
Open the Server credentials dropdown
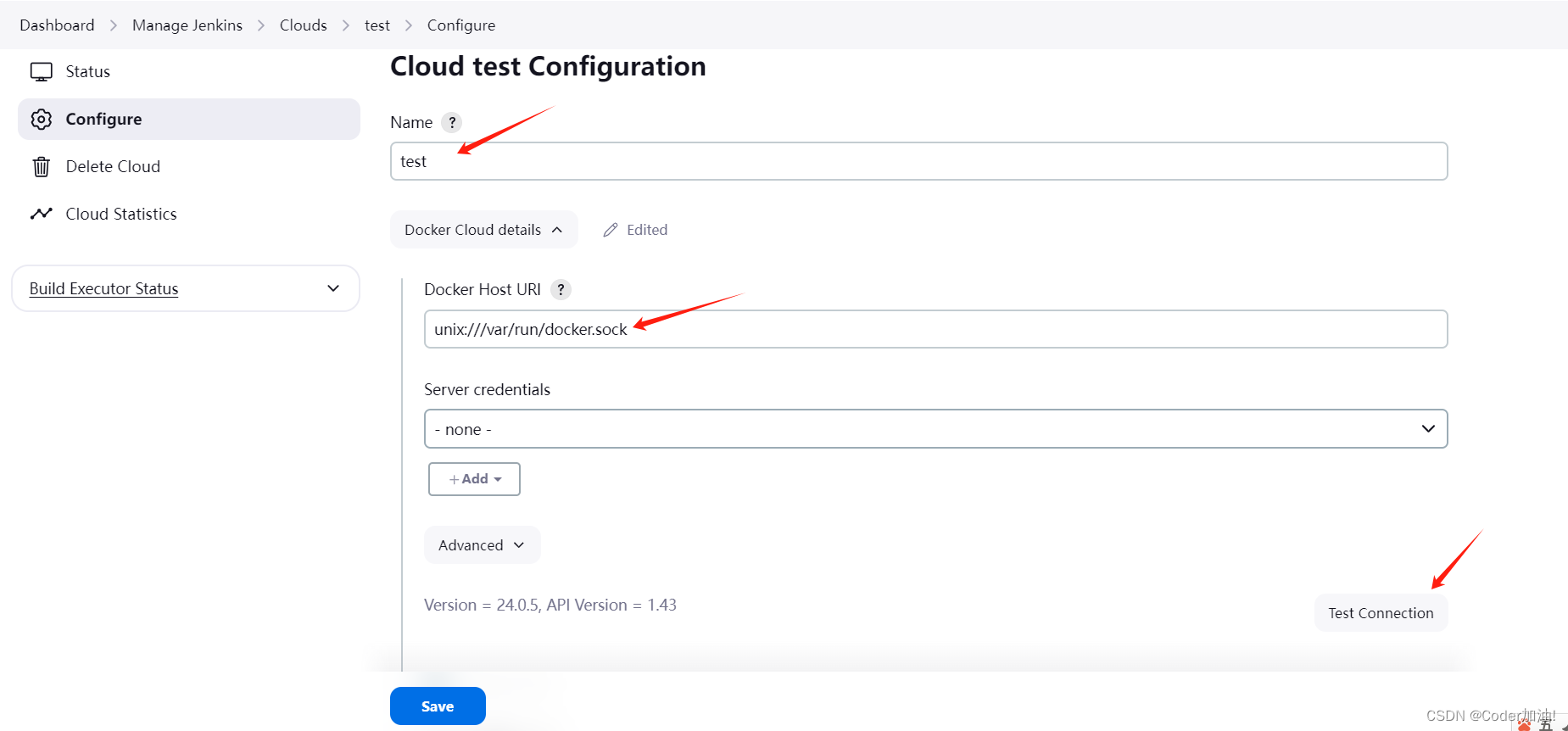point(935,429)
